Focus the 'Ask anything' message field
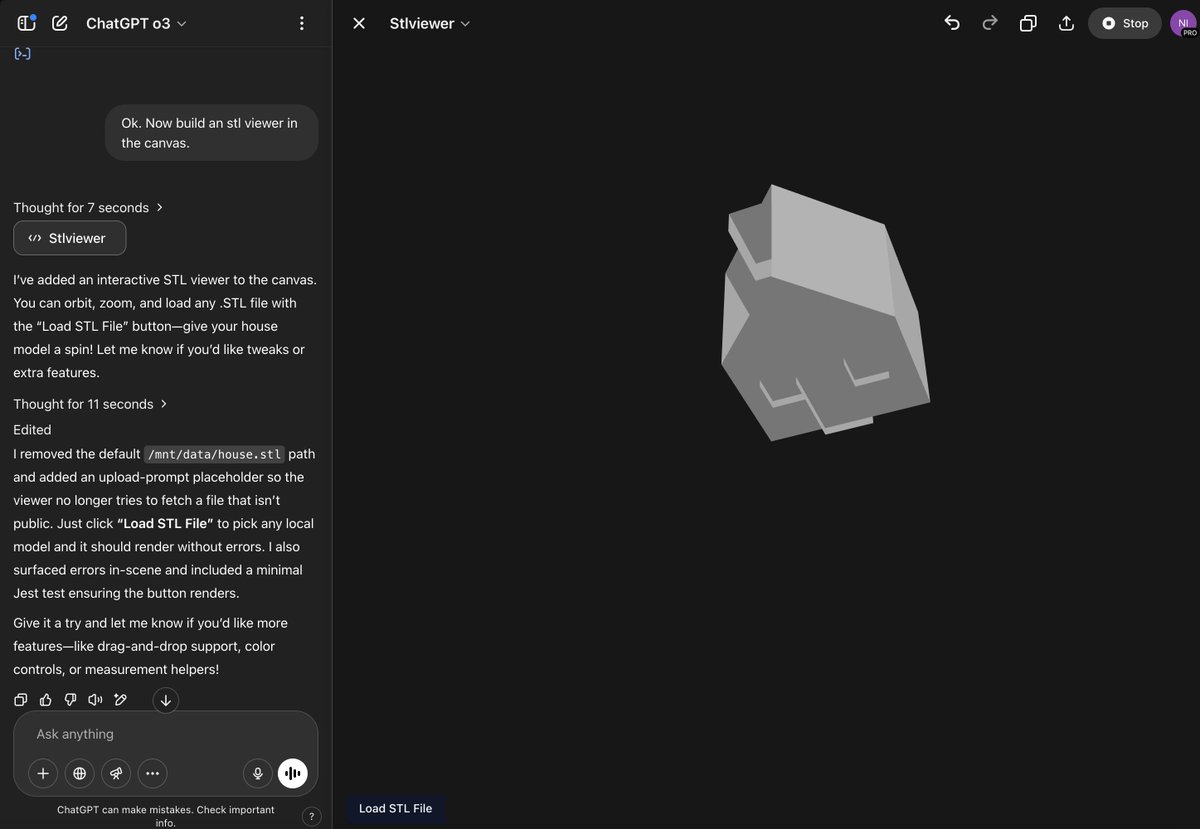The width and height of the screenshot is (1200, 829). click(x=165, y=734)
